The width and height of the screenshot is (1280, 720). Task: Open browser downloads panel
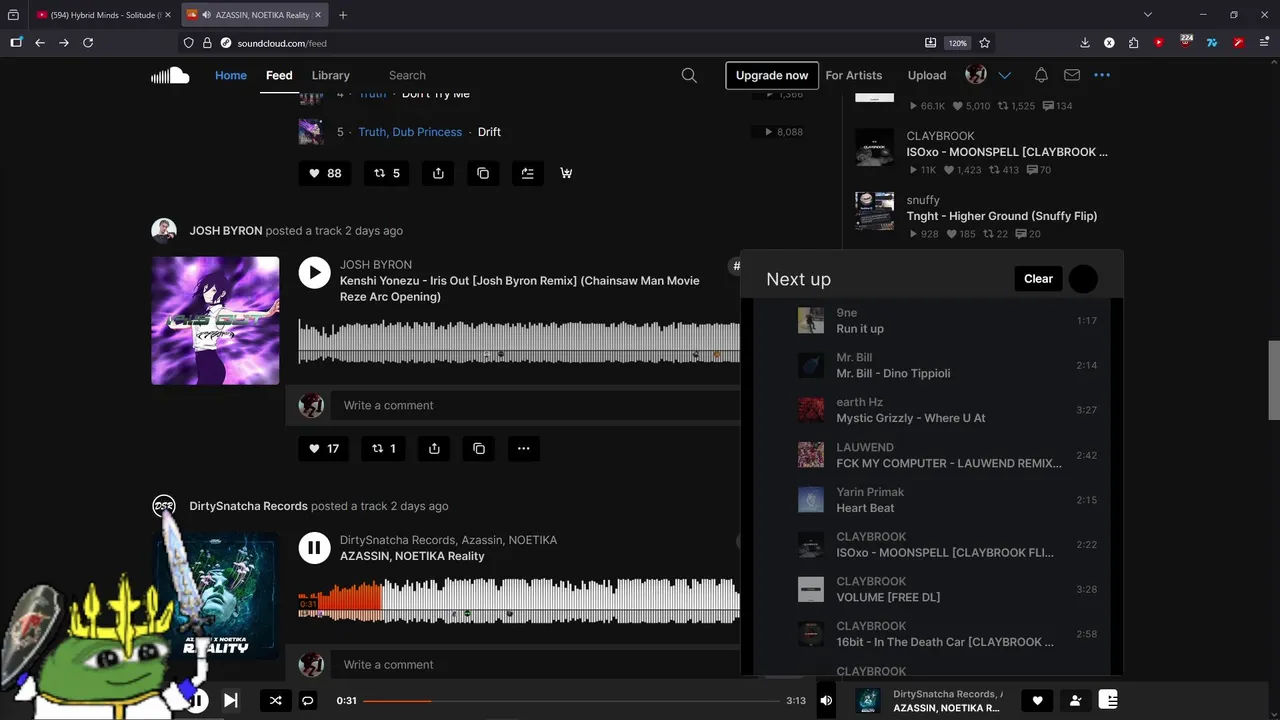1085,43
